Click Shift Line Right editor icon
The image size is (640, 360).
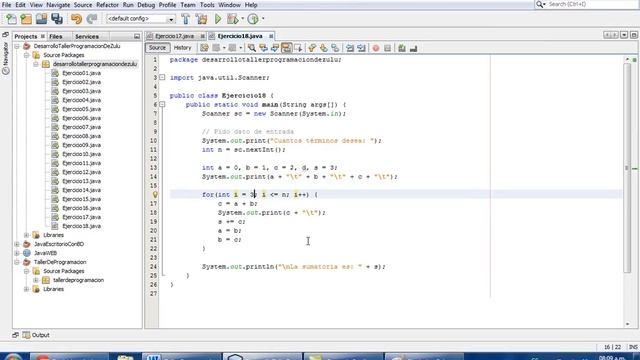(361, 48)
